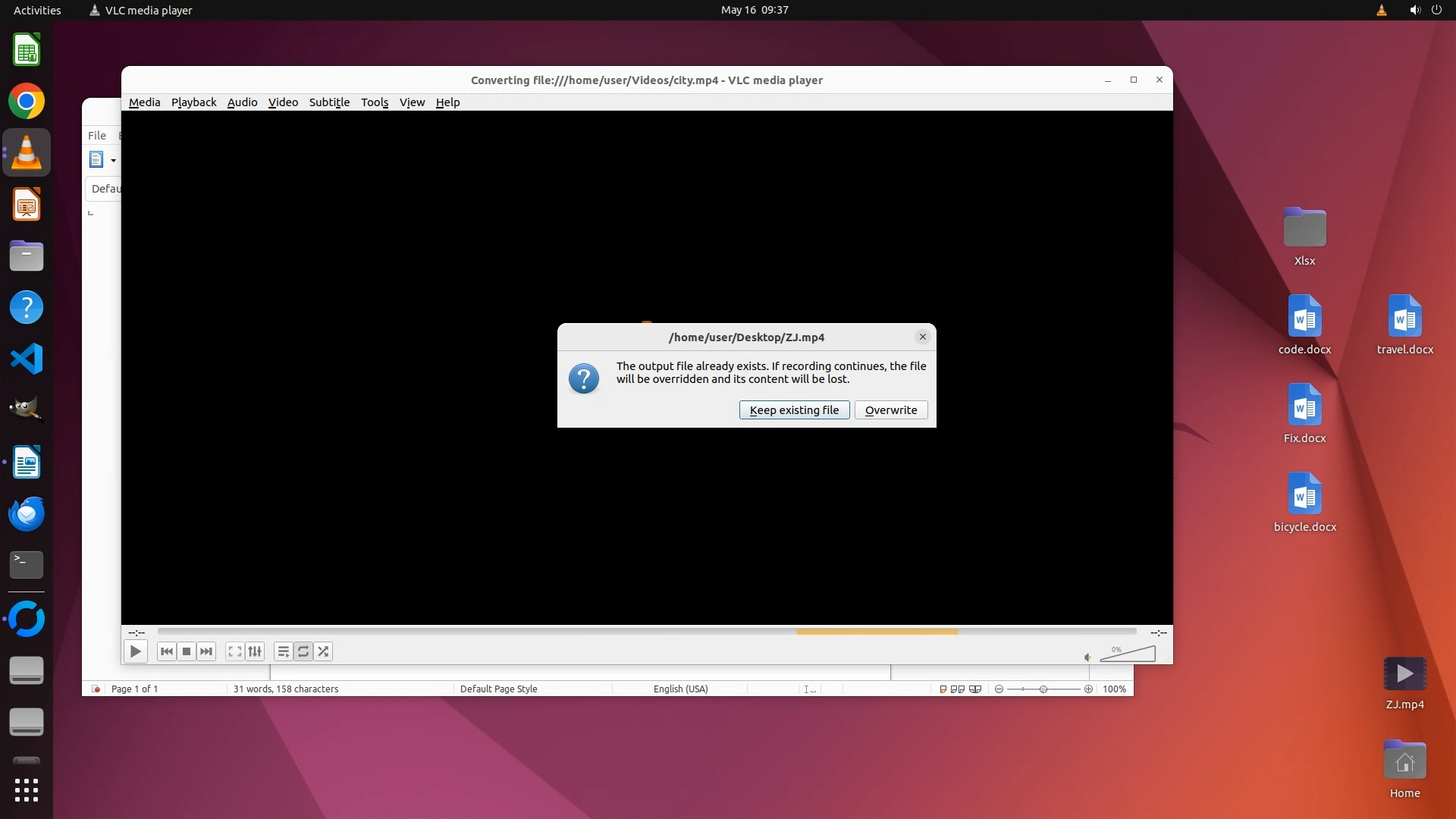Close the ZJ.mp4 dialog
This screenshot has height=819, width=1456.
[x=923, y=337]
